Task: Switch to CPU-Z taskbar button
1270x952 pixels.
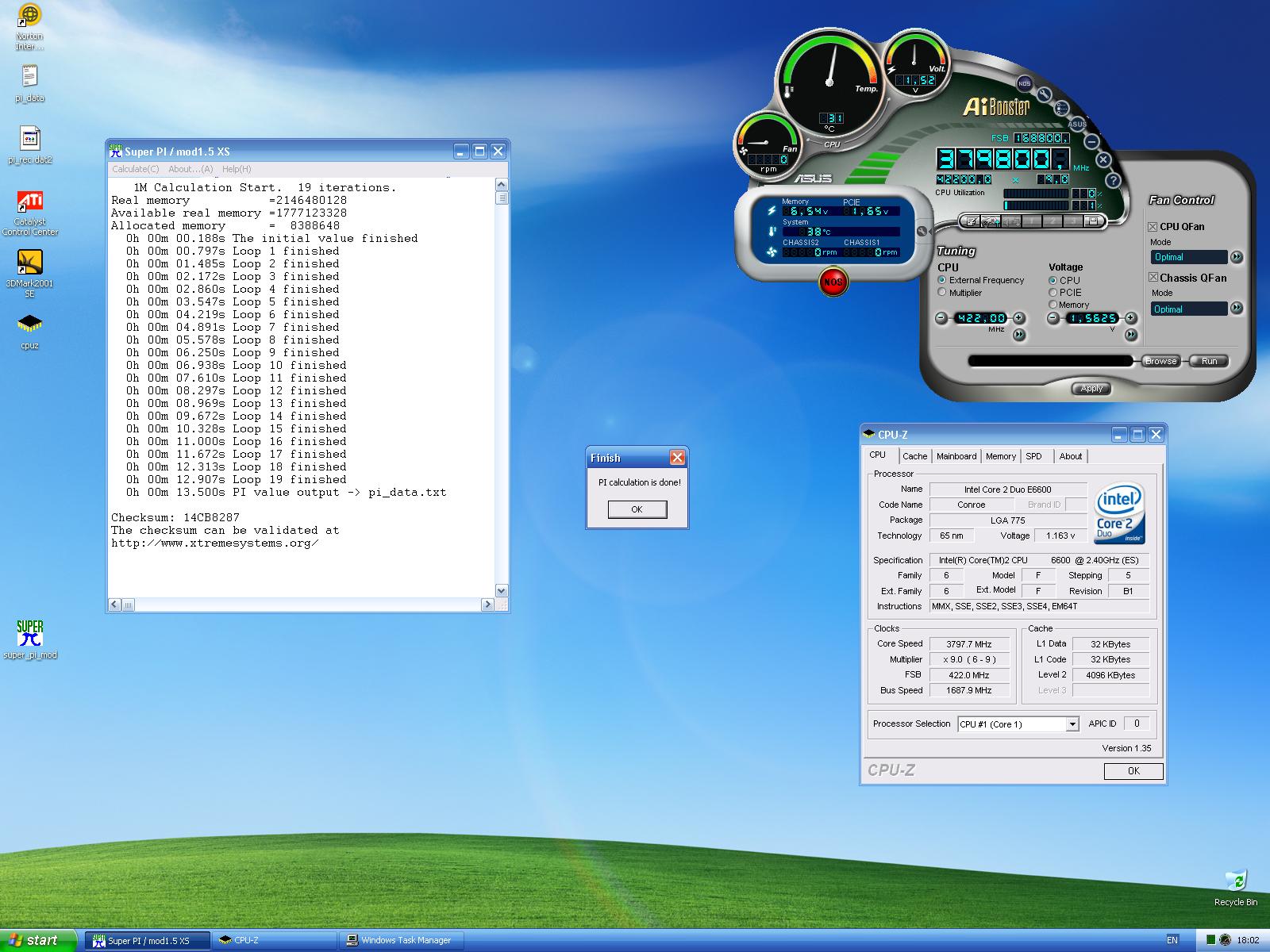Action: (x=275, y=940)
